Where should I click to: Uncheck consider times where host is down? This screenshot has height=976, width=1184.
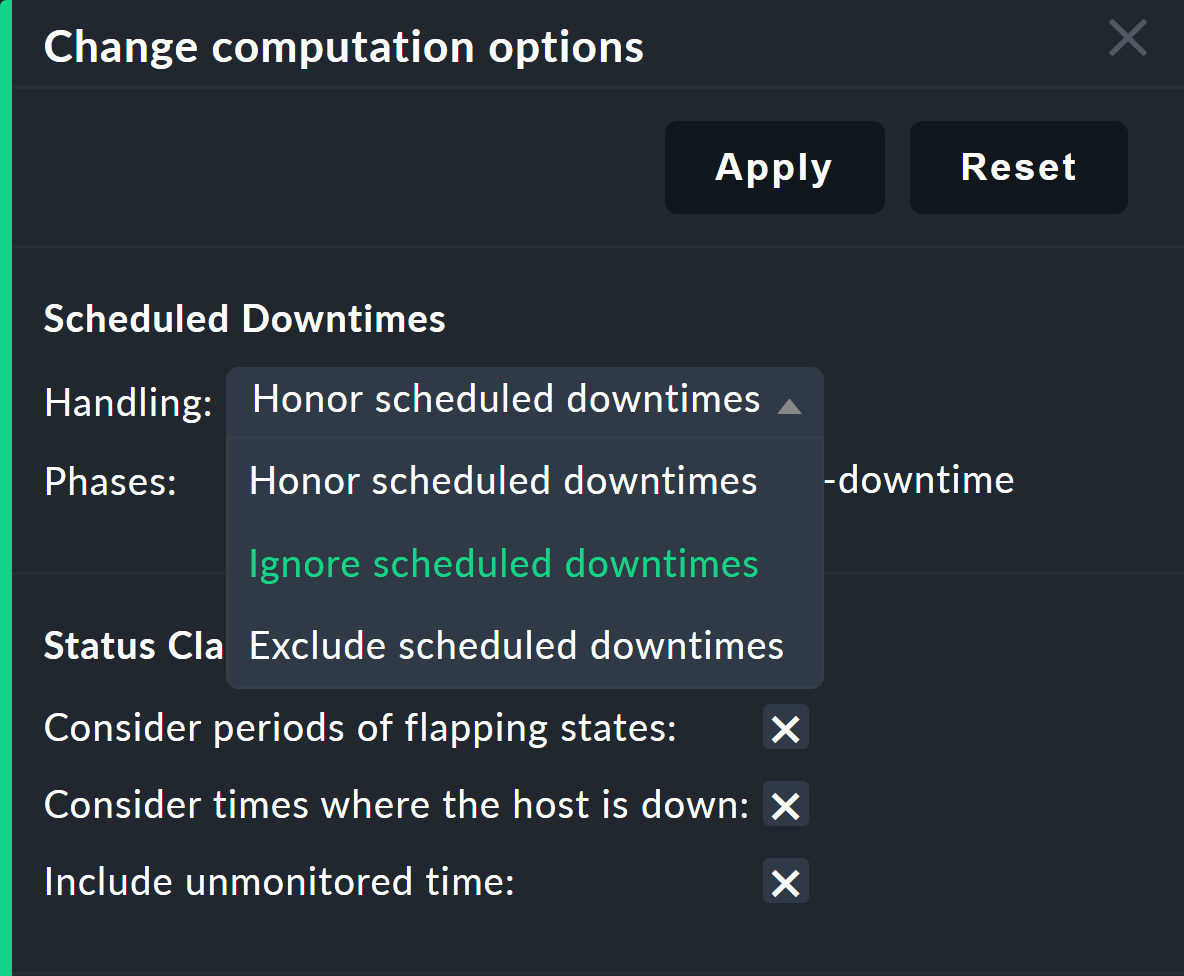(x=785, y=805)
